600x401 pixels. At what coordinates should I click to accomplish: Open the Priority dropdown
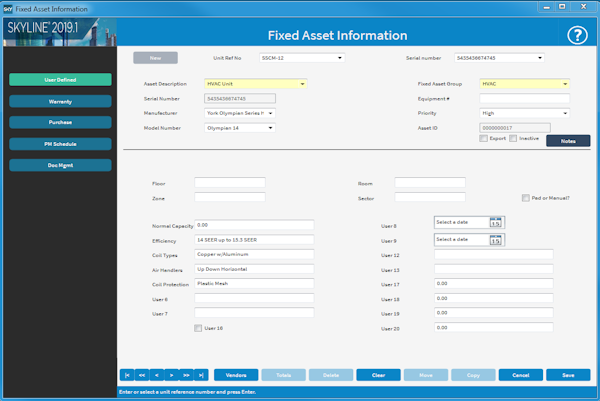point(565,113)
